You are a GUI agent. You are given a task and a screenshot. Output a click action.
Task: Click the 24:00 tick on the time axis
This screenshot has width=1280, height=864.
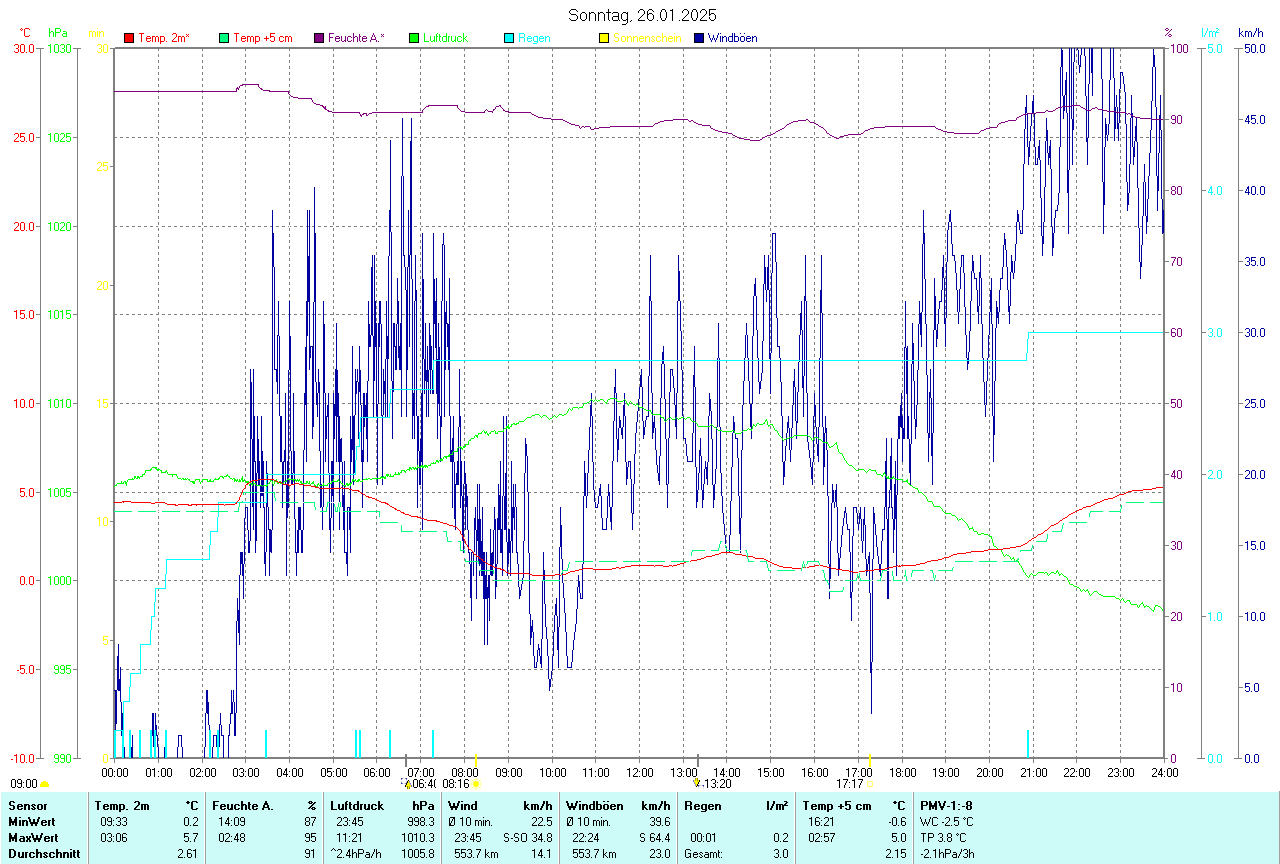(1164, 772)
